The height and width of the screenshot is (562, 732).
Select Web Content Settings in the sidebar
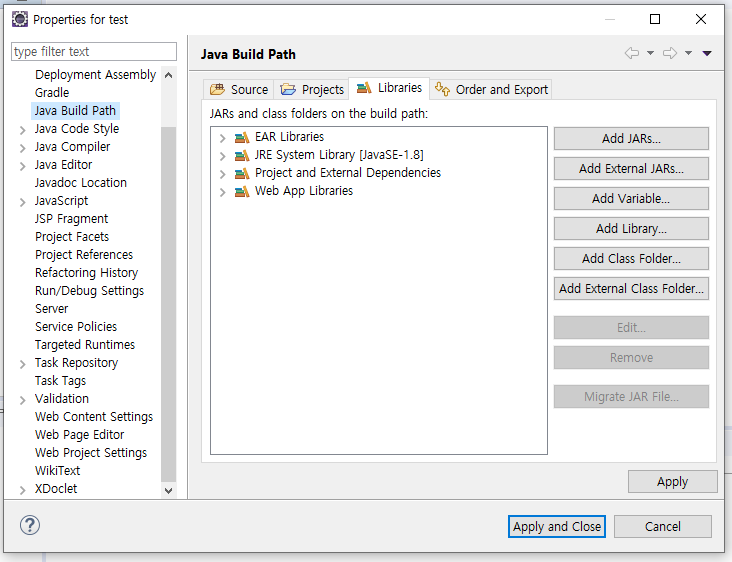[93, 417]
